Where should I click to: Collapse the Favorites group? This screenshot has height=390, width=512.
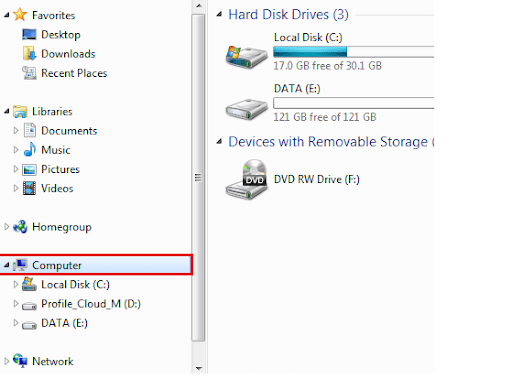[6, 15]
